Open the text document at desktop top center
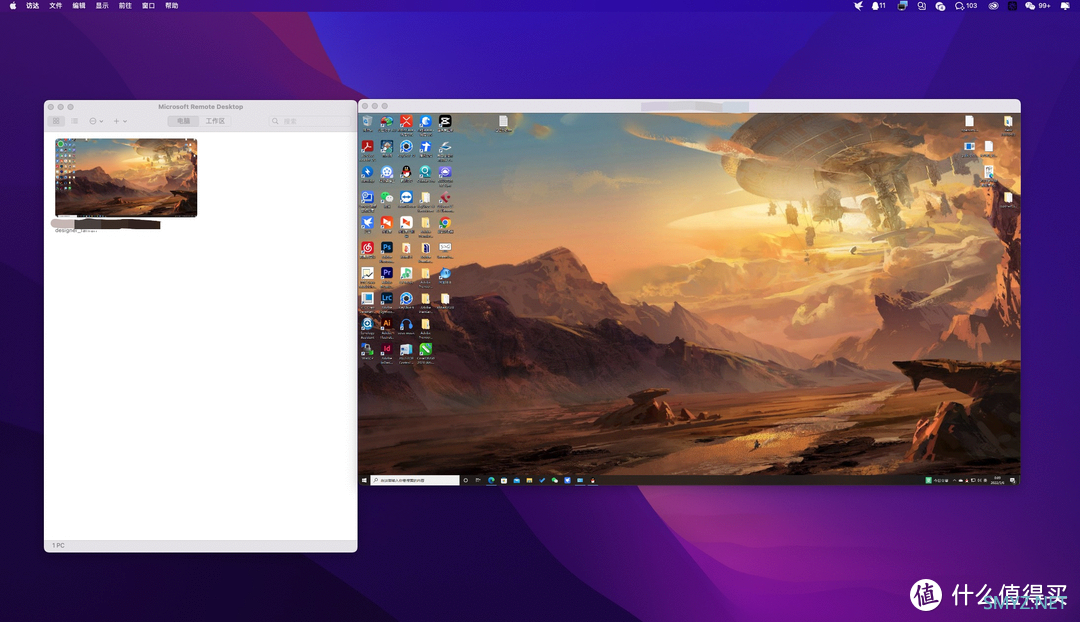 click(x=503, y=122)
